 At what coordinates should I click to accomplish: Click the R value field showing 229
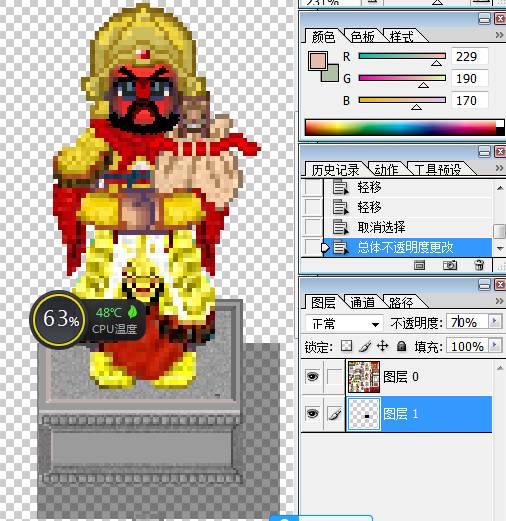470,56
